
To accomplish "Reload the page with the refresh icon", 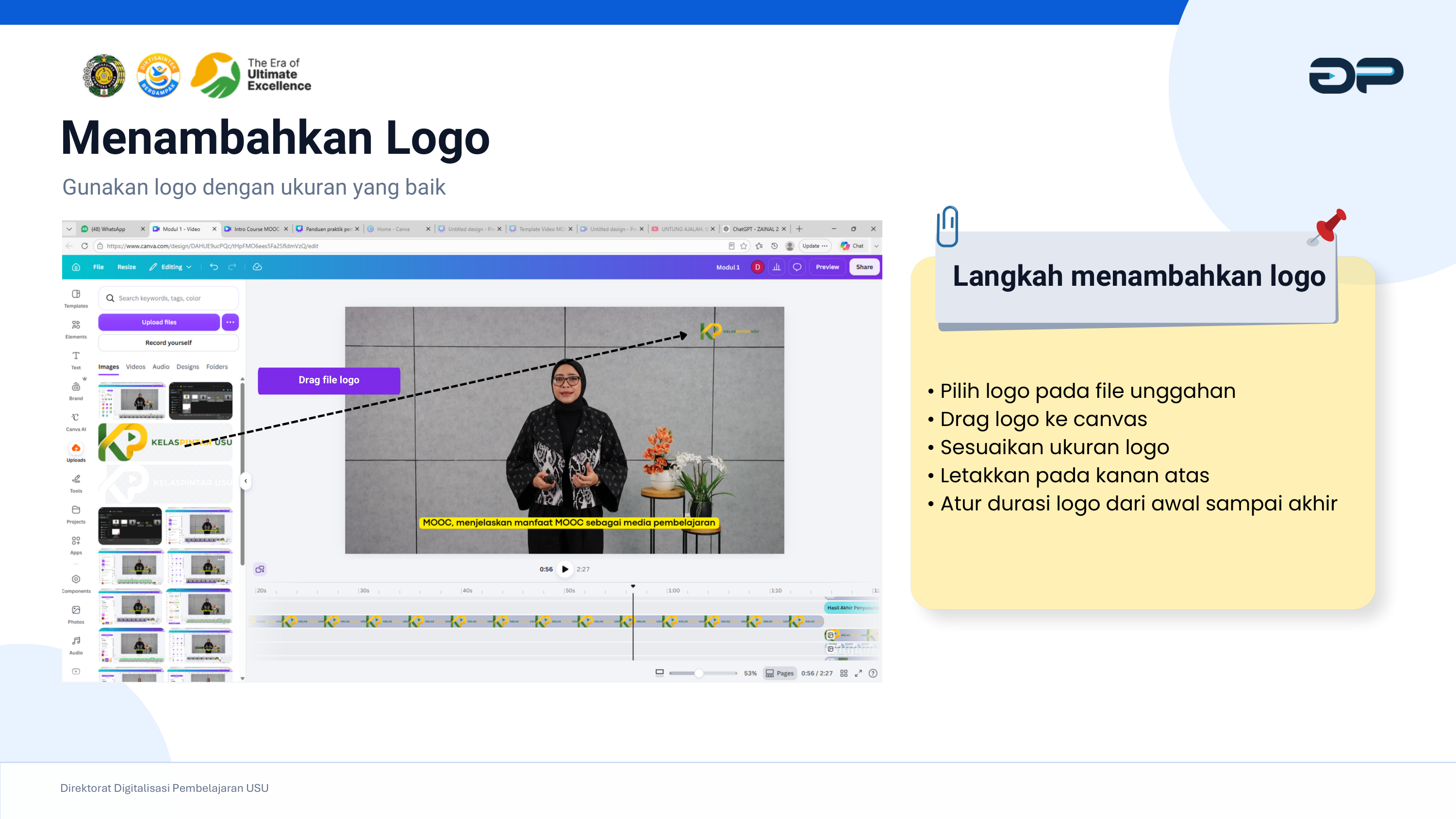I will click(84, 246).
